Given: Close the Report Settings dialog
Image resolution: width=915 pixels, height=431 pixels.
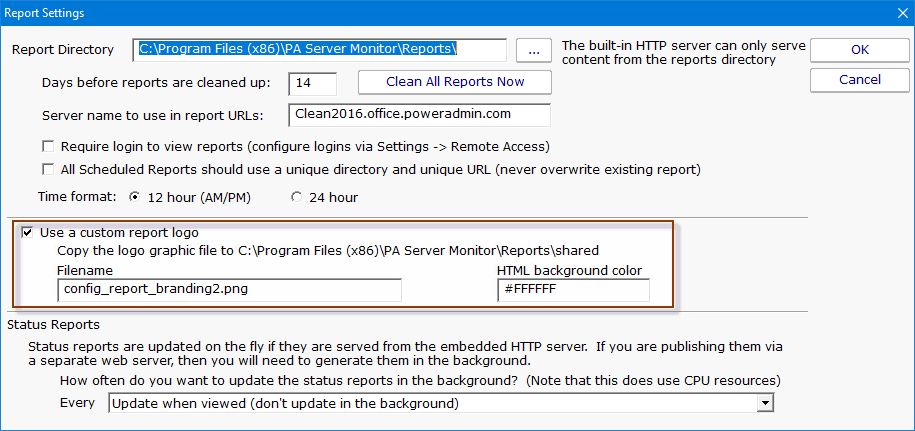Looking at the screenshot, I should 895,13.
